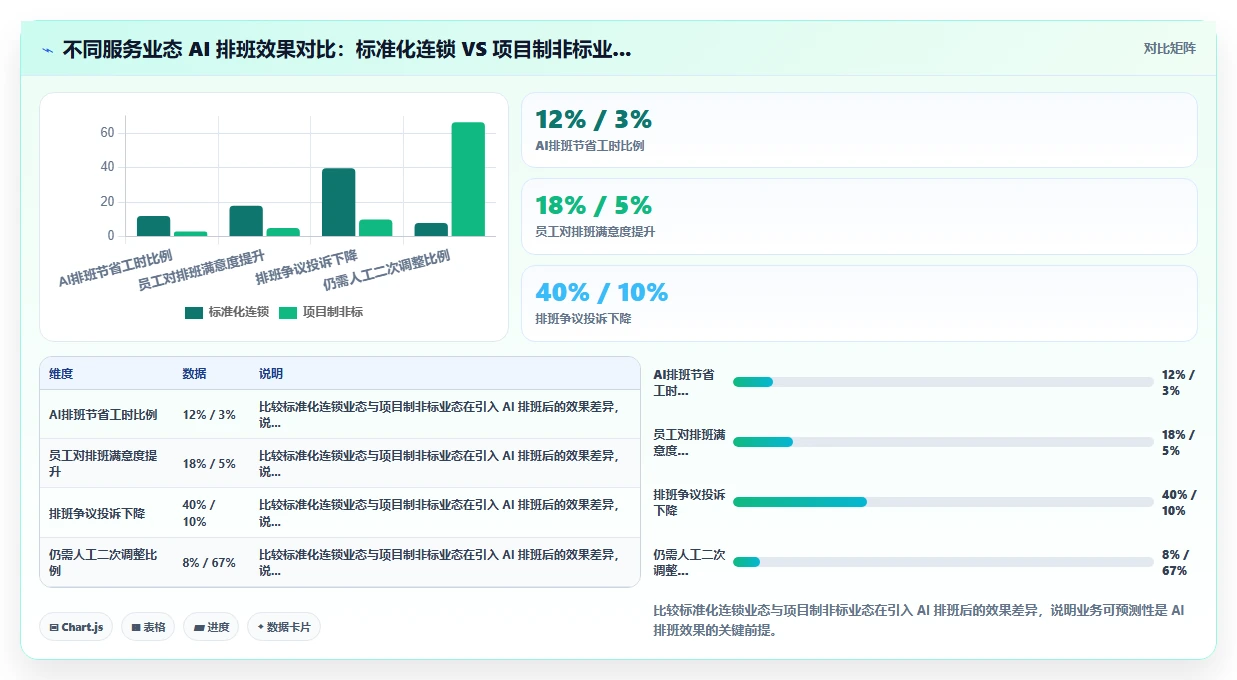This screenshot has height=680, width=1237.
Task: Click the y-axis value 40
Action: [x=107, y=167]
